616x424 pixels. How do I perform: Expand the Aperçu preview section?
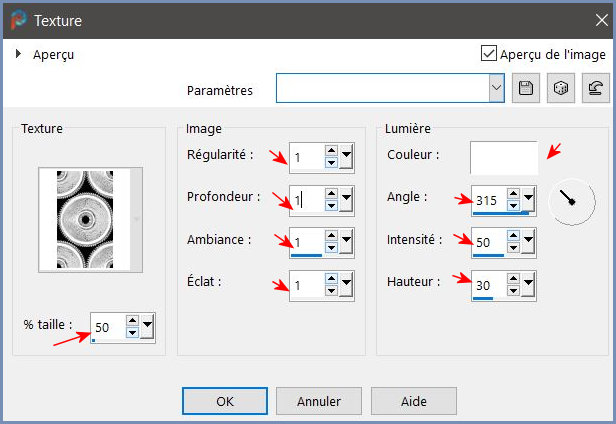point(19,55)
